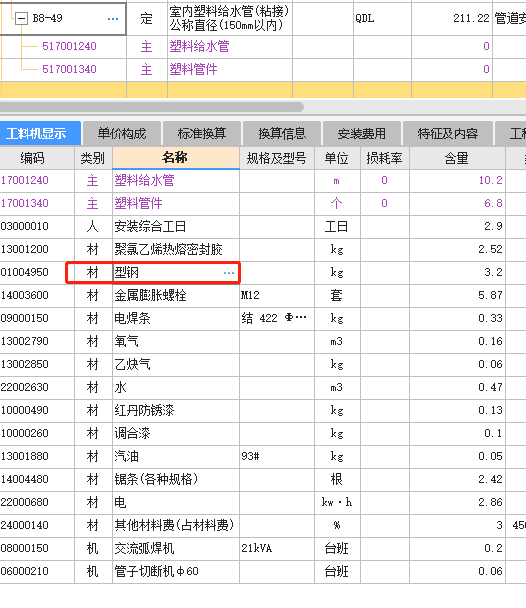Screen dimensions: 526x608
Task: Click the horizontal scrollbar thumb of upper grid
Action: coord(152,107)
